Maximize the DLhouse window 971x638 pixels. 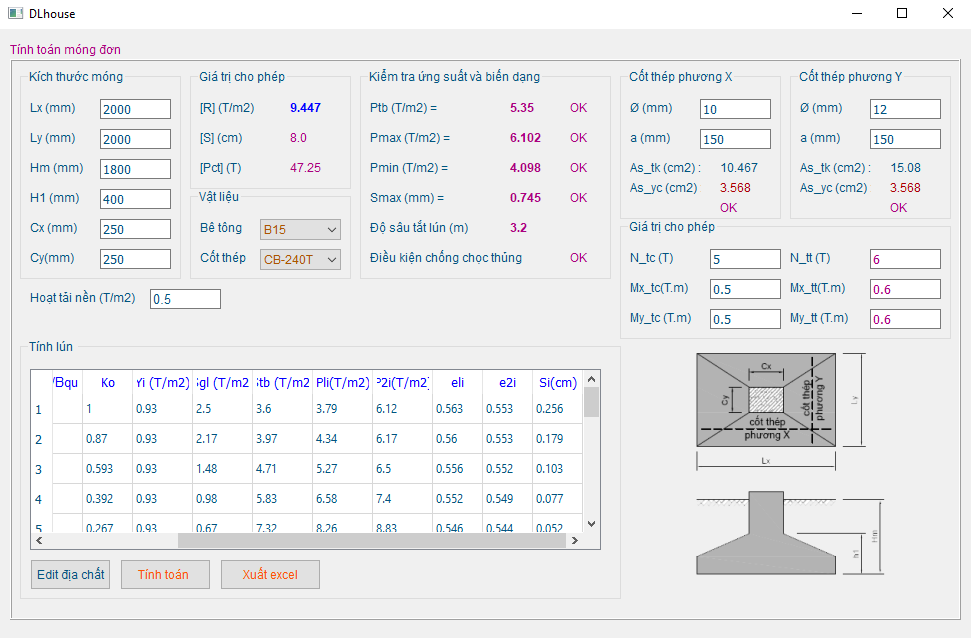coord(902,14)
